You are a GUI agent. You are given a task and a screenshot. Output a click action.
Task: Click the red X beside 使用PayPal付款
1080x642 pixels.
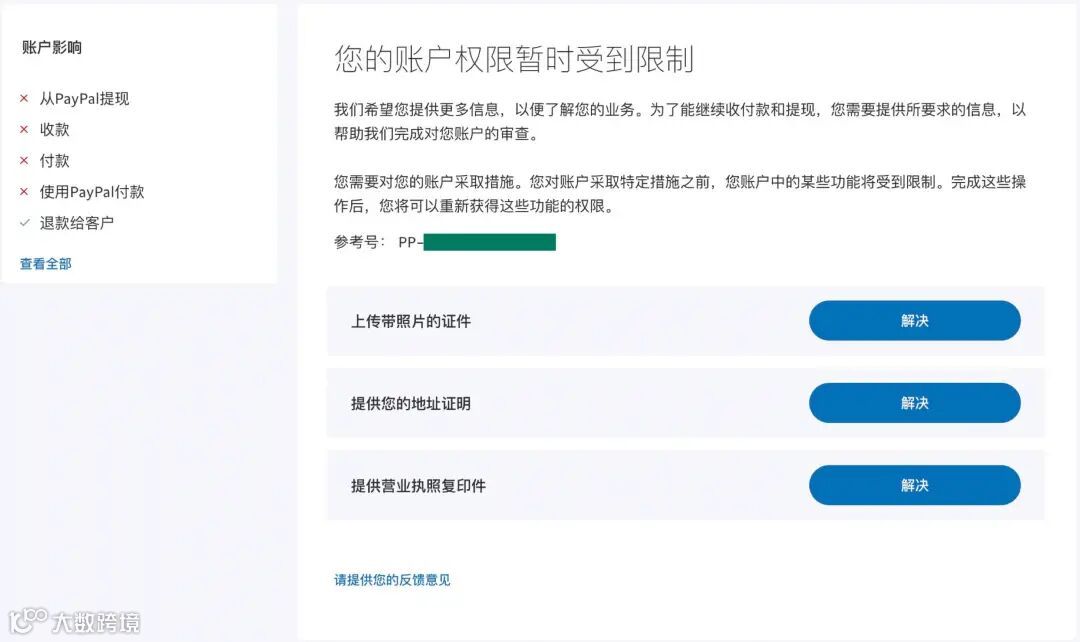(24, 192)
